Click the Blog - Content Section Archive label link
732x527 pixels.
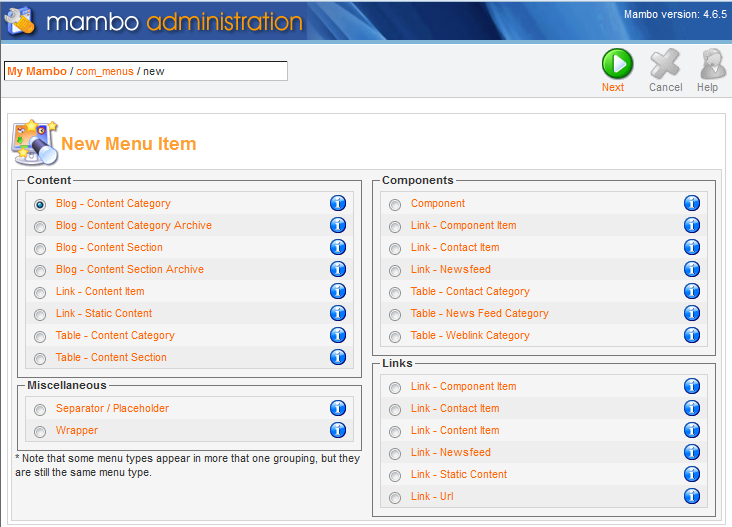pos(130,269)
